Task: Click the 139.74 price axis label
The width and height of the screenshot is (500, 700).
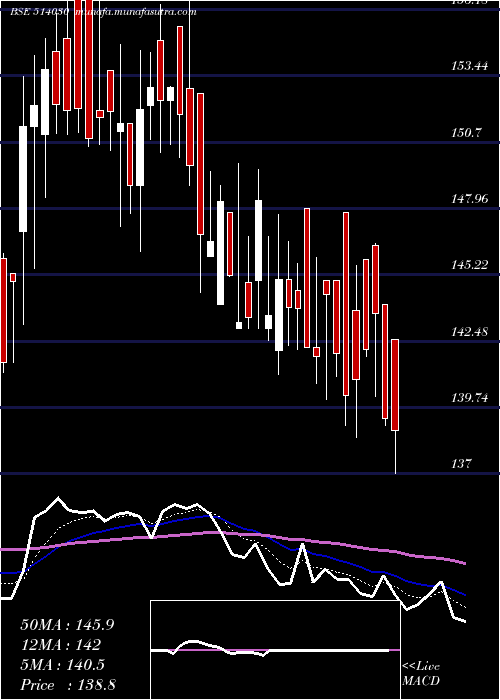Action: coord(470,398)
